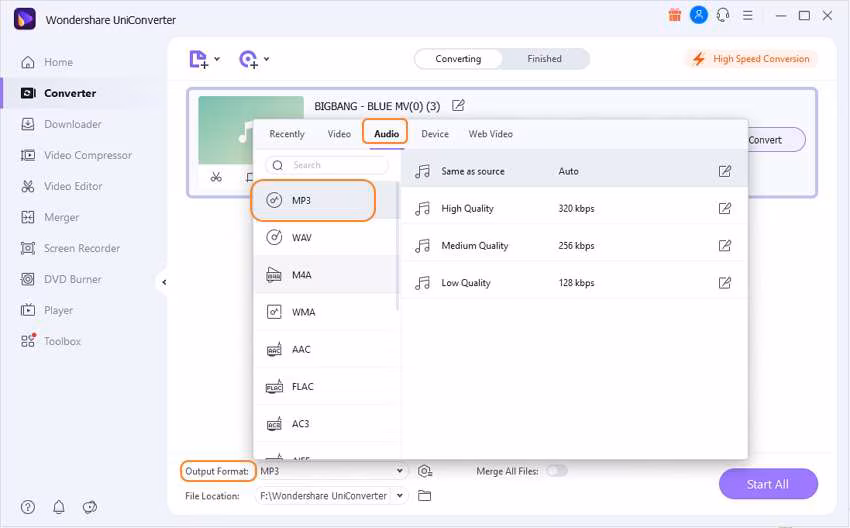Image resolution: width=850 pixels, height=528 pixels.
Task: Open DVD Burner in sidebar
Action: pyautogui.click(x=61, y=279)
